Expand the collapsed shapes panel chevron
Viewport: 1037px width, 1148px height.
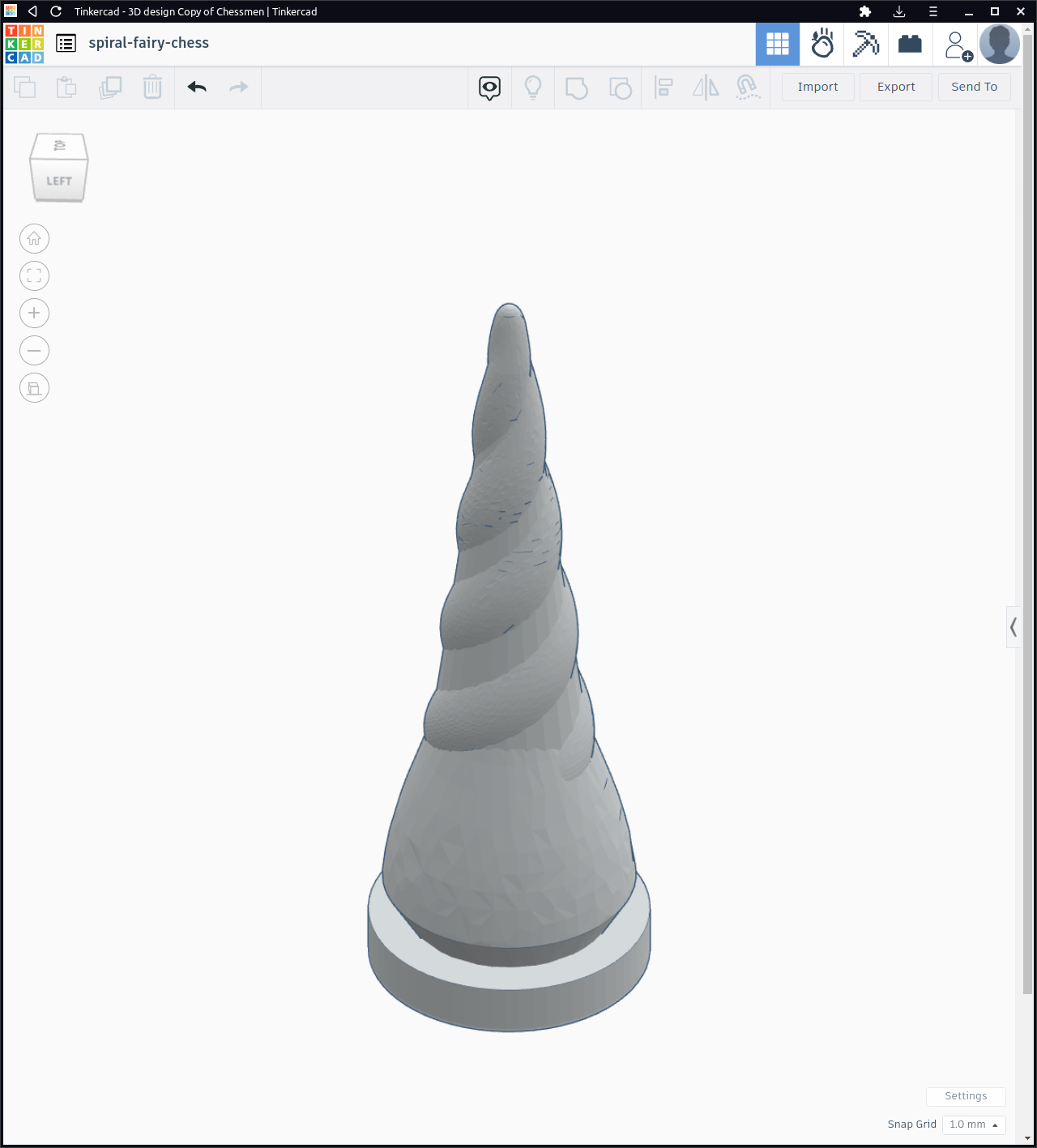click(x=1013, y=627)
